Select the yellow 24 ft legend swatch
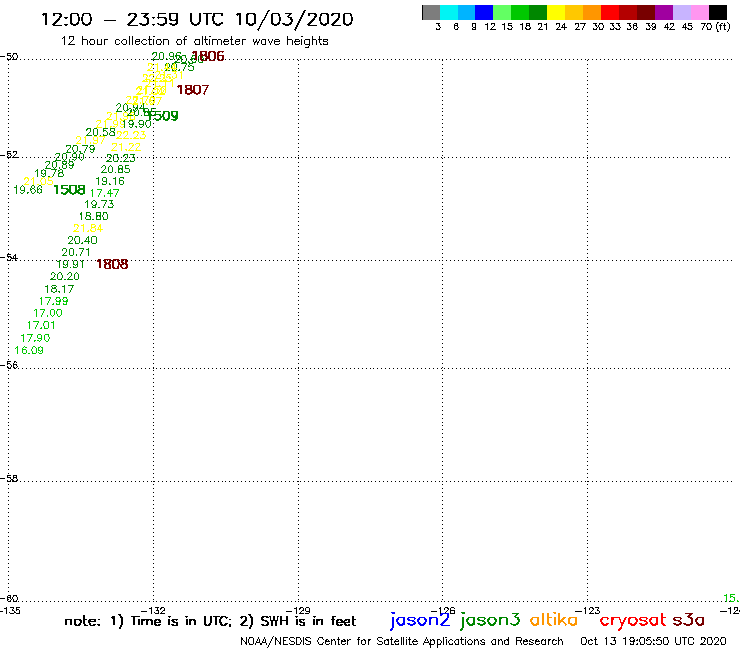Viewport: 740px width, 650px height. coord(556,12)
